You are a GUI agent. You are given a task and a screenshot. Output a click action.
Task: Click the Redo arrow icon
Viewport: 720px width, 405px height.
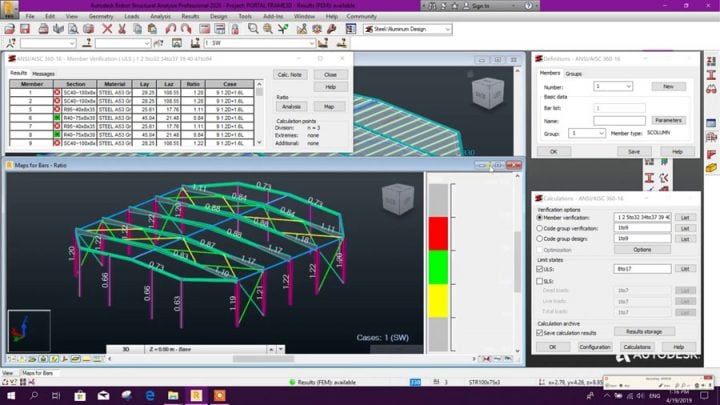point(186,29)
